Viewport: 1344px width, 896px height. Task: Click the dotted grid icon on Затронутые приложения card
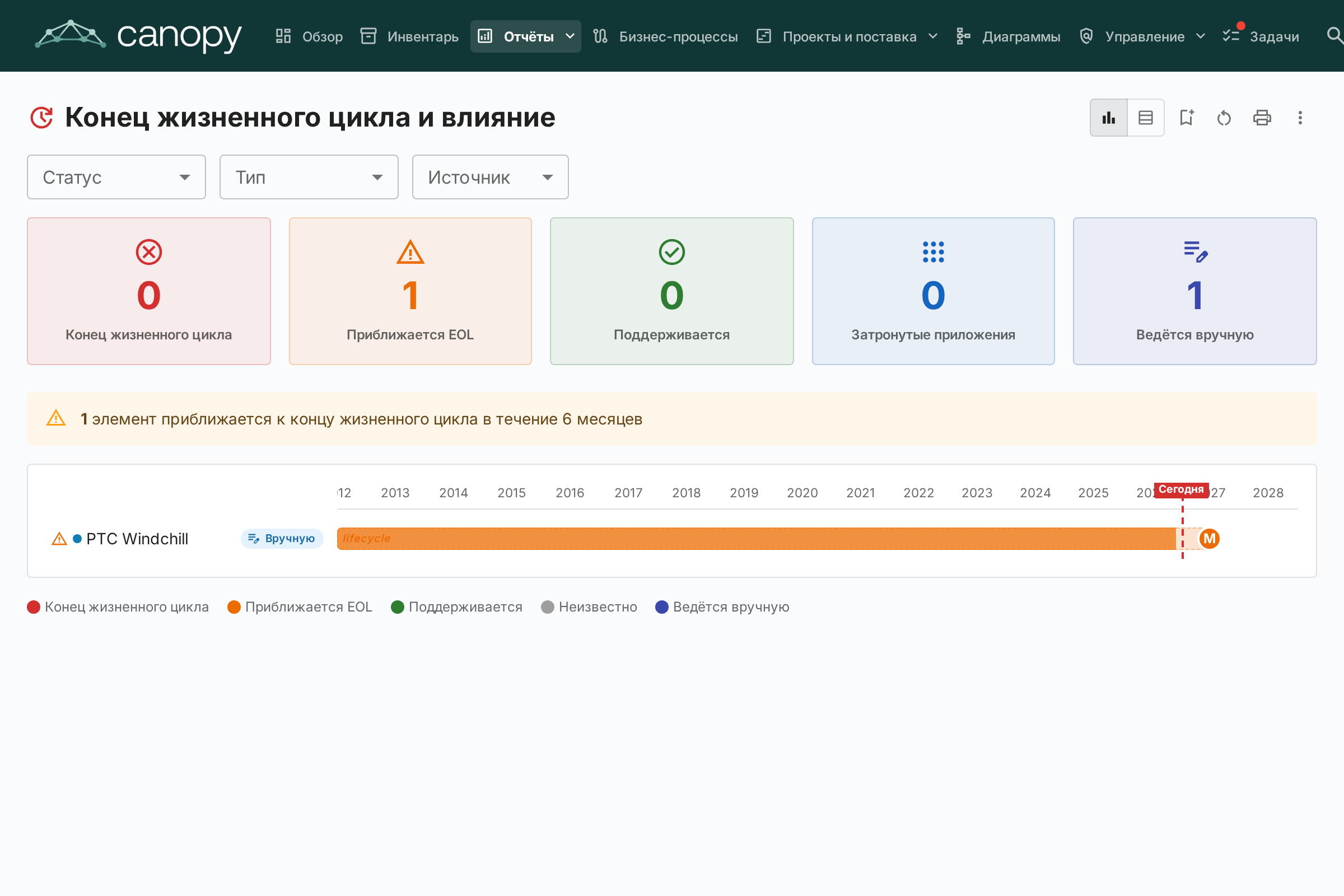pyautogui.click(x=933, y=252)
